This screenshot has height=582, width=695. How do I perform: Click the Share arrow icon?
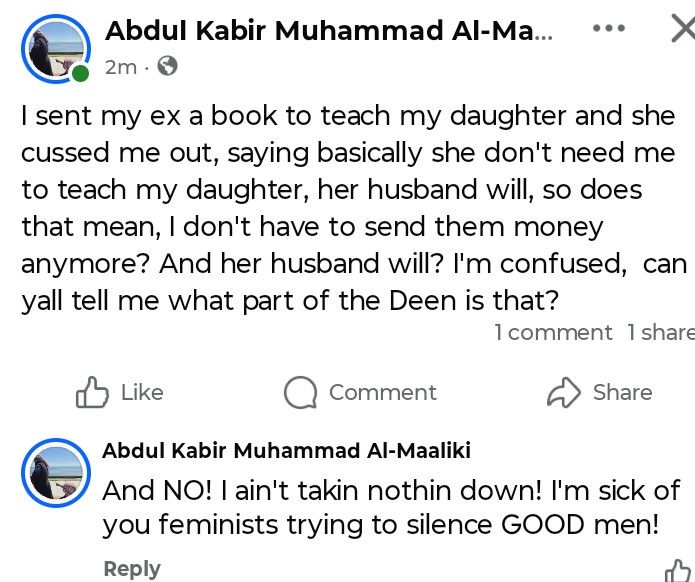pyautogui.click(x=564, y=392)
